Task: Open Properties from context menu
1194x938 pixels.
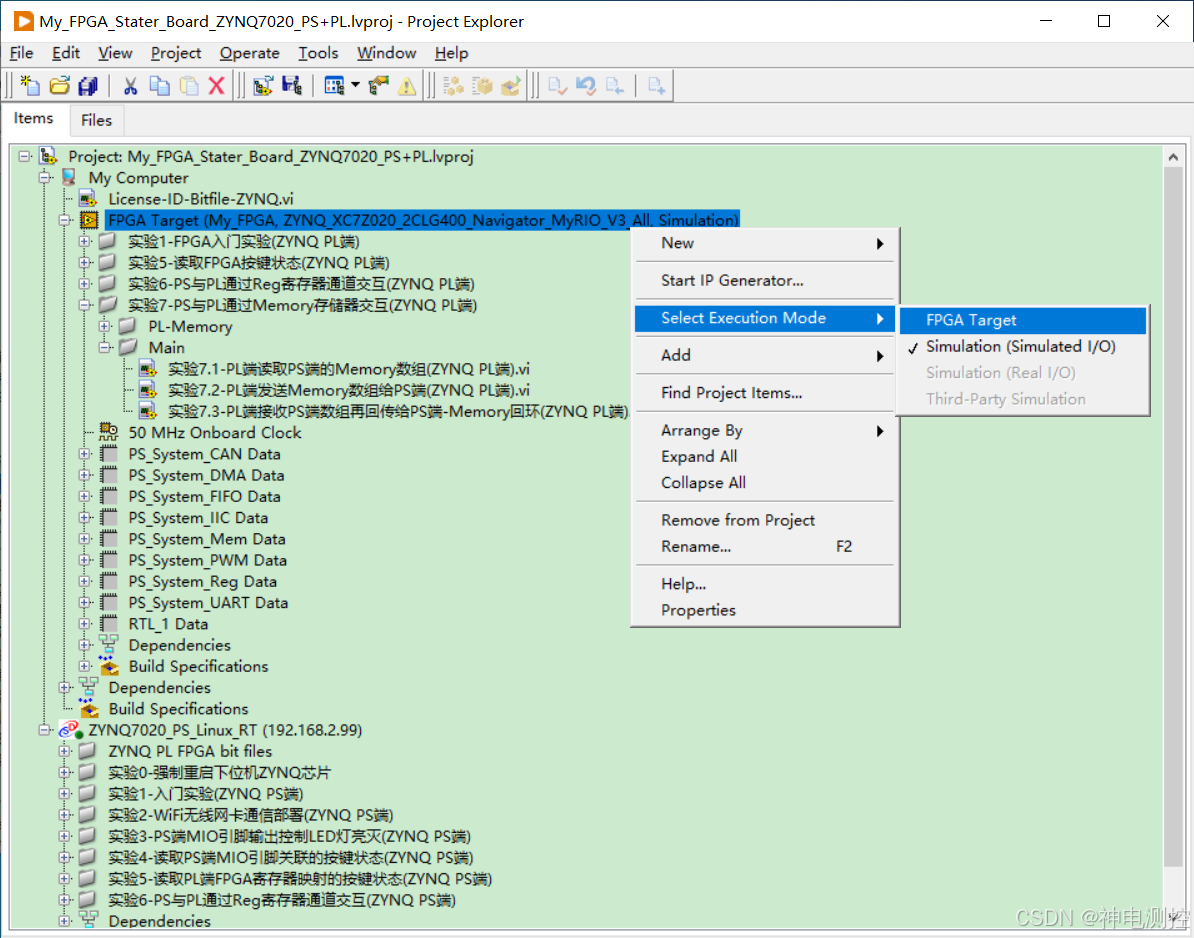Action: [765, 611]
